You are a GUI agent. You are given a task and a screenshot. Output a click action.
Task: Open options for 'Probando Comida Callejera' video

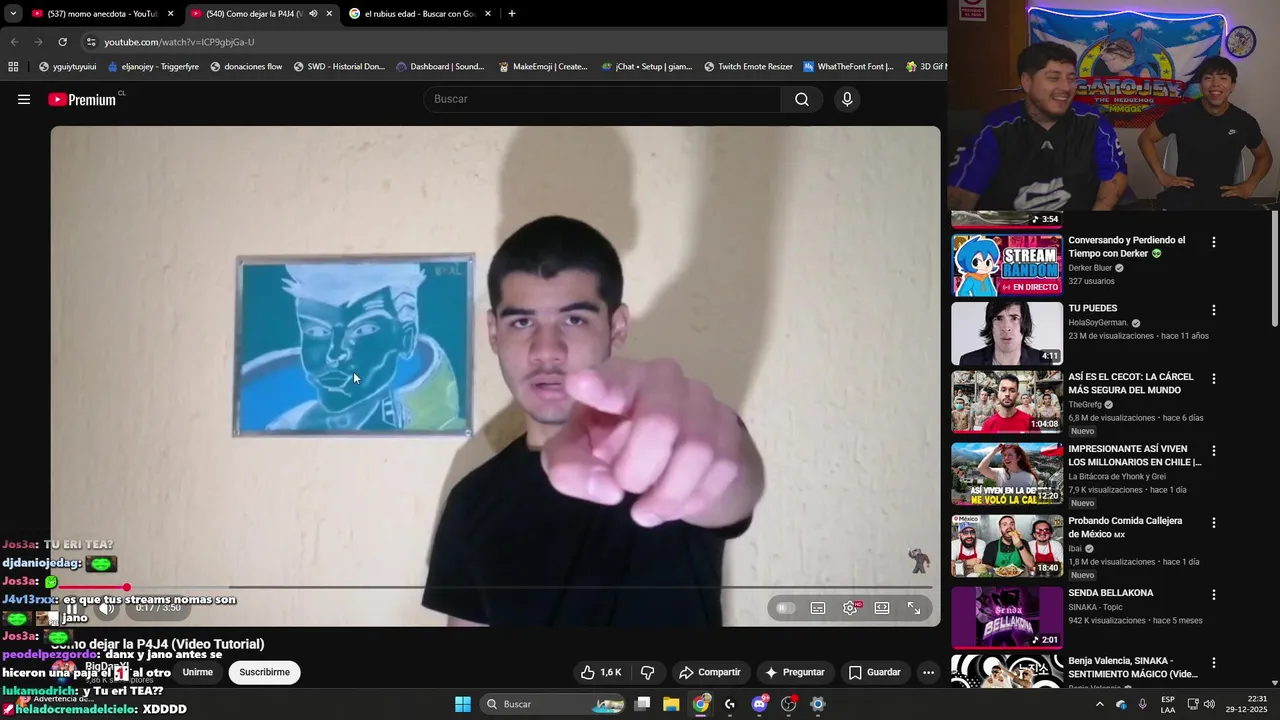click(x=1214, y=523)
